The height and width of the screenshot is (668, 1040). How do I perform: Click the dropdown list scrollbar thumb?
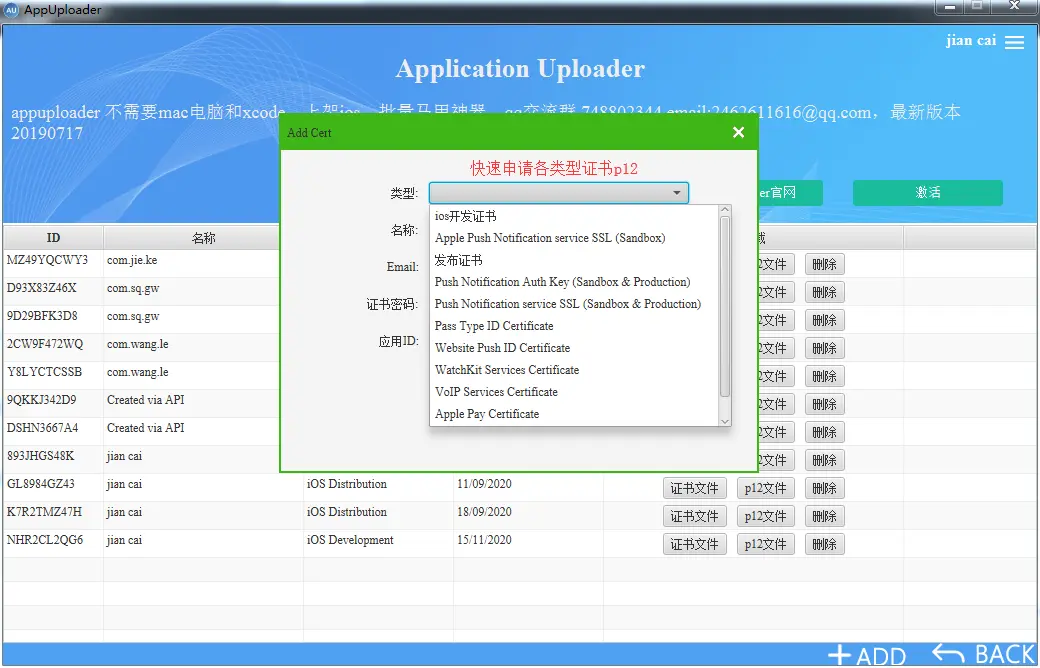coord(725,306)
